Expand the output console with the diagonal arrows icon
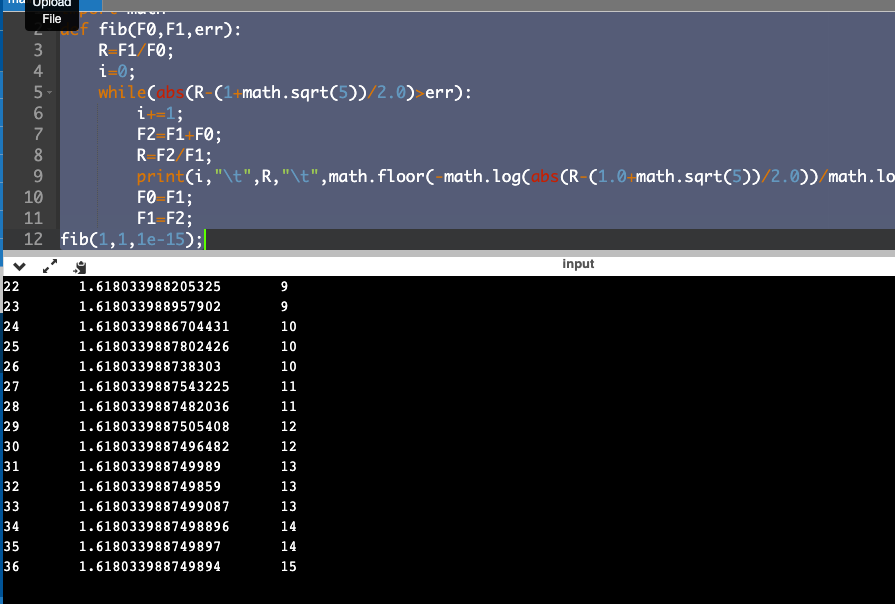 [50, 267]
